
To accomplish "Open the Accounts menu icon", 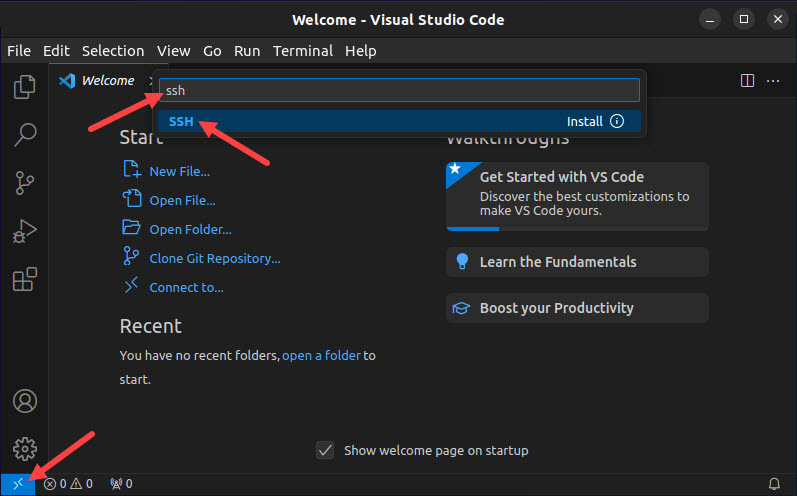I will pos(24,401).
